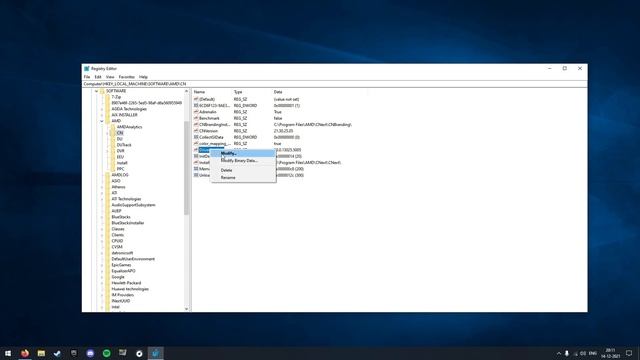Select the AIDA Technologies key
This screenshot has height=360, width=640.
(x=129, y=109)
